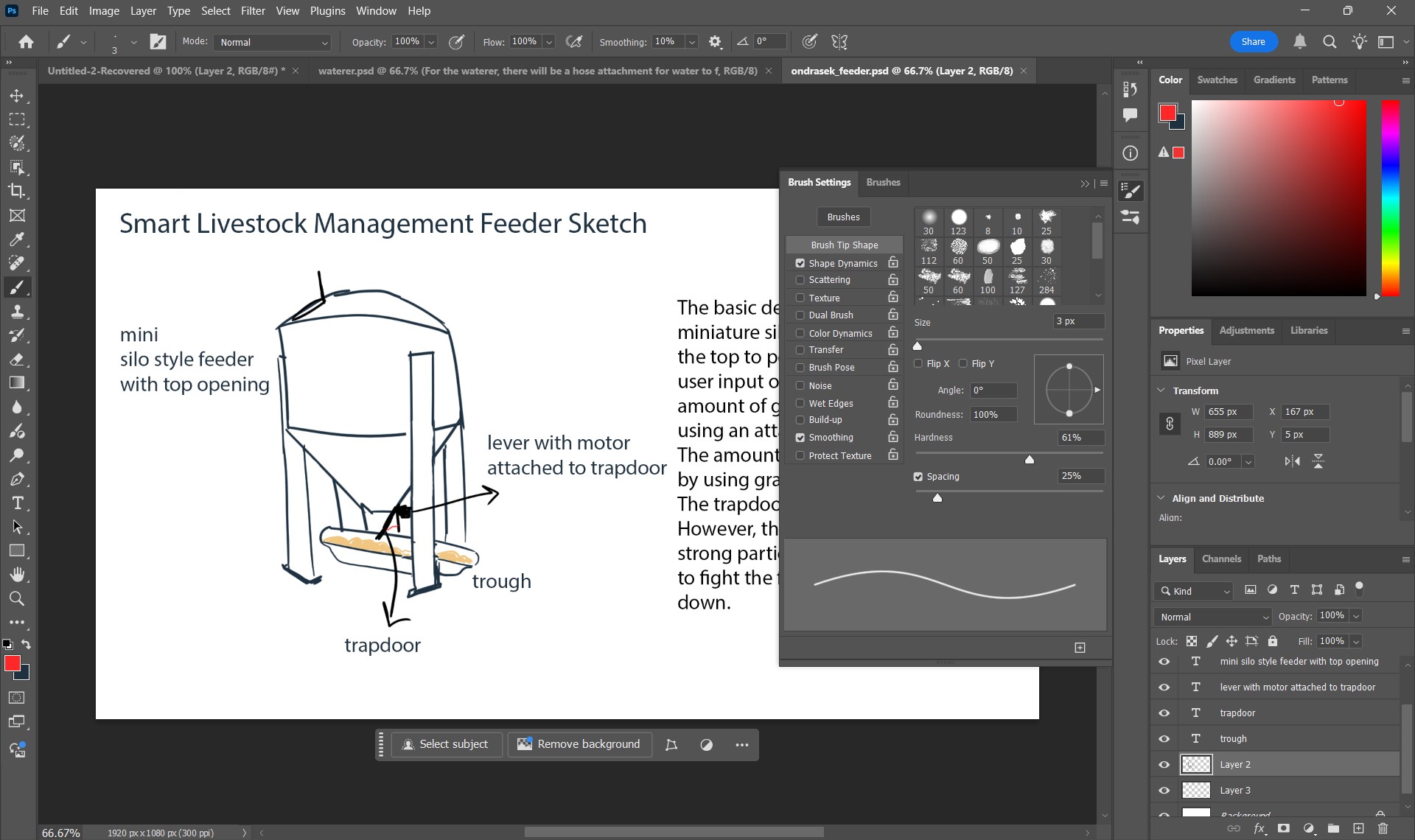Screen dimensions: 1415x840
Task: Switch to waterer.psd document tab
Action: [x=537, y=71]
